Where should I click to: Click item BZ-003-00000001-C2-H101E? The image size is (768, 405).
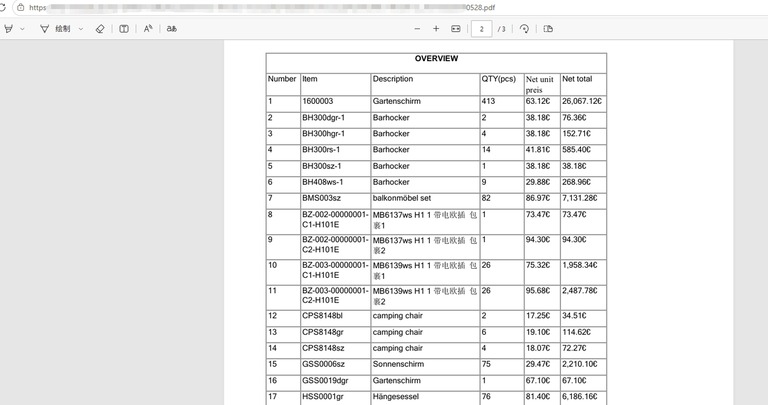(335, 295)
